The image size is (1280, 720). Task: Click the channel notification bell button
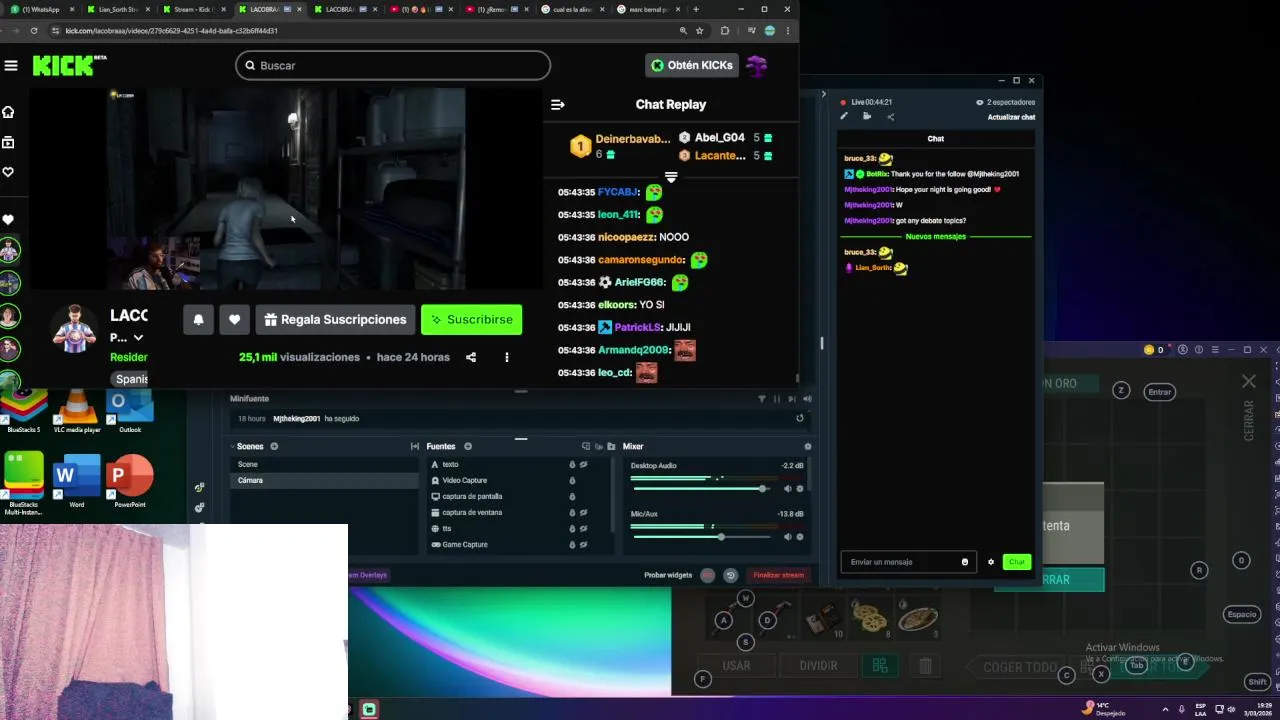(198, 320)
